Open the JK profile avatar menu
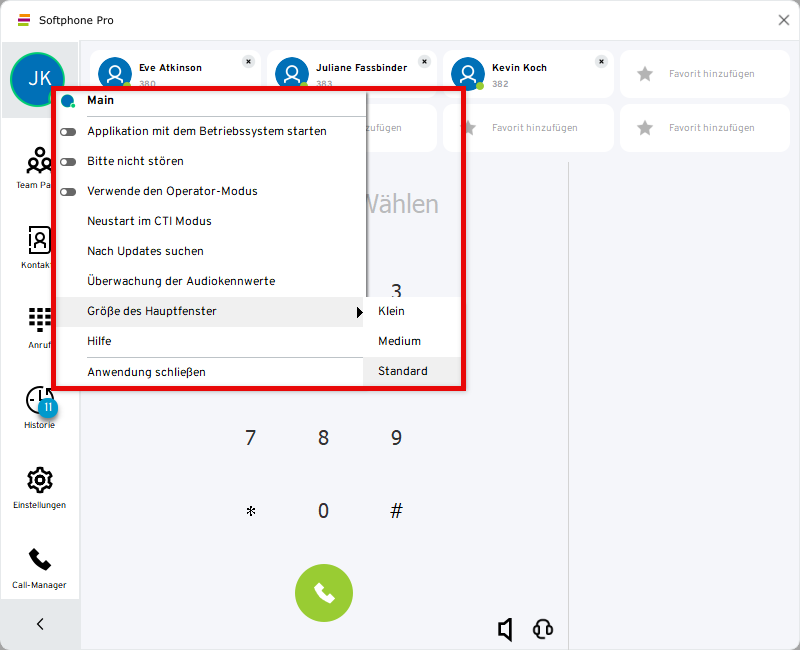The width and height of the screenshot is (800, 650). tap(38, 78)
